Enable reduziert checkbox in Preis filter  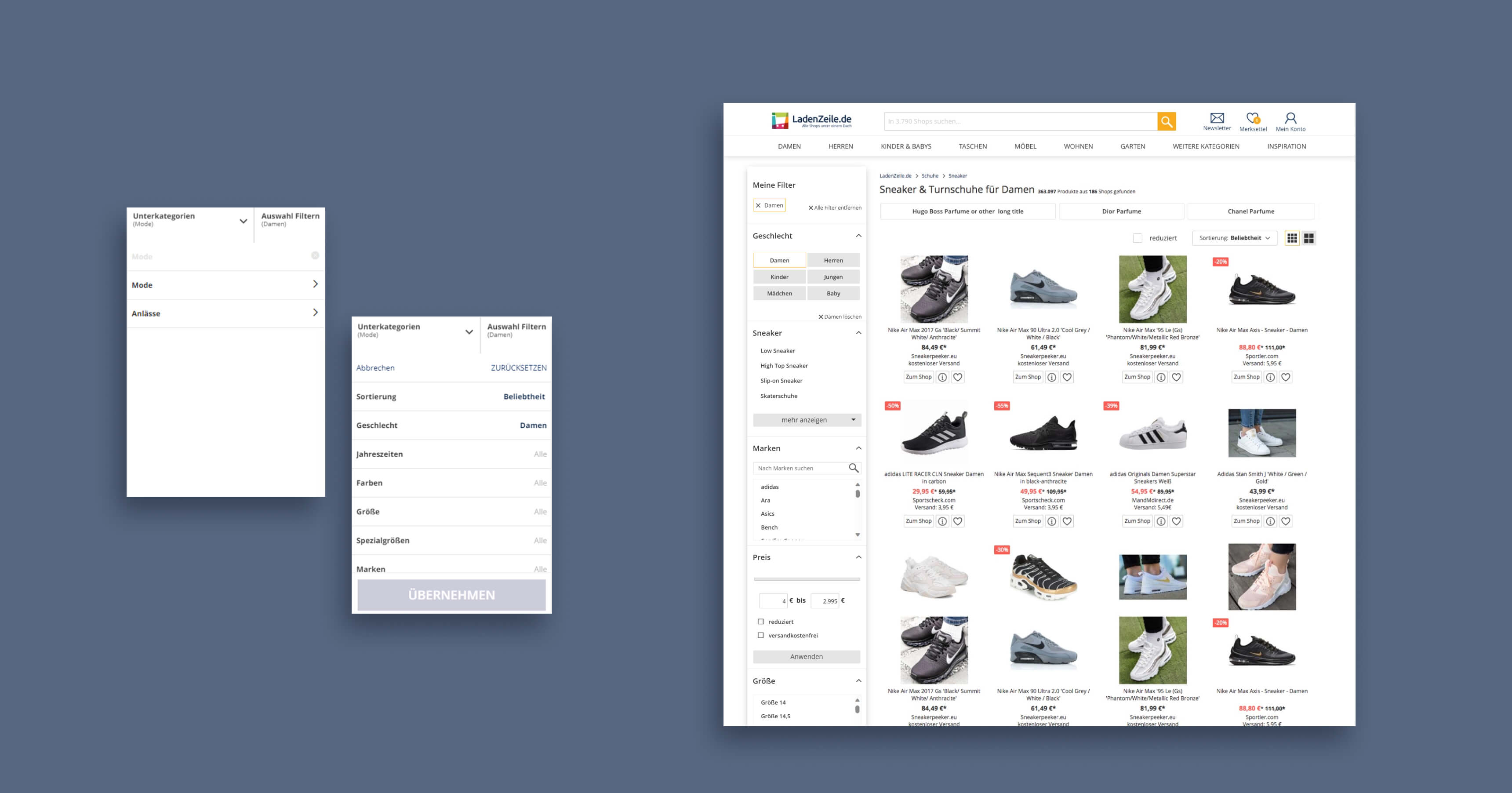761,622
